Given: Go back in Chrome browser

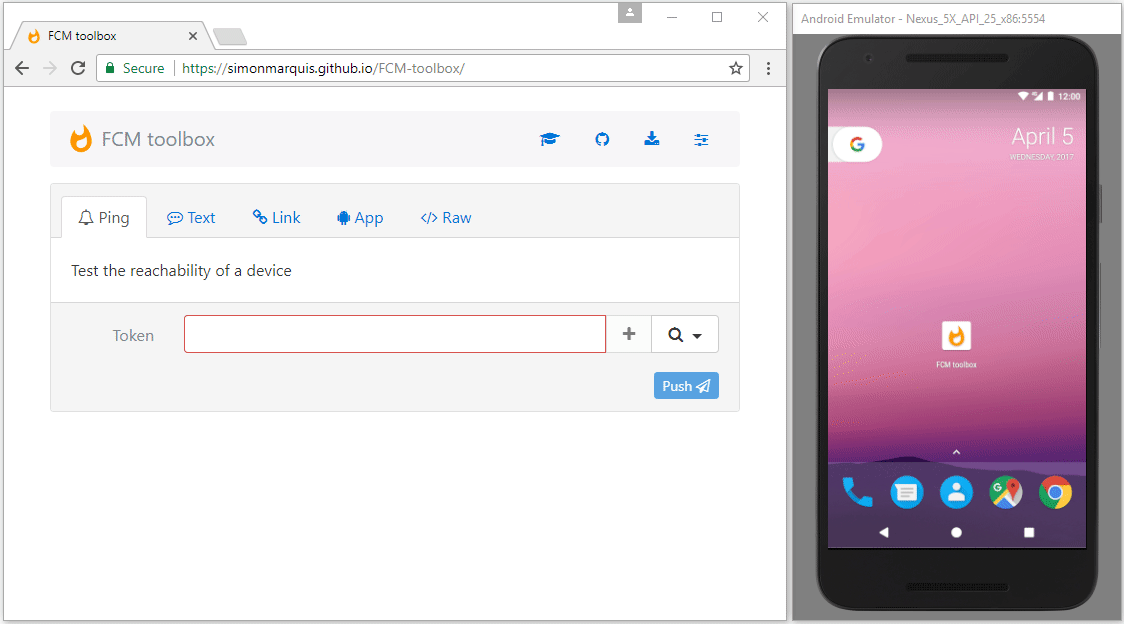Looking at the screenshot, I should (22, 68).
